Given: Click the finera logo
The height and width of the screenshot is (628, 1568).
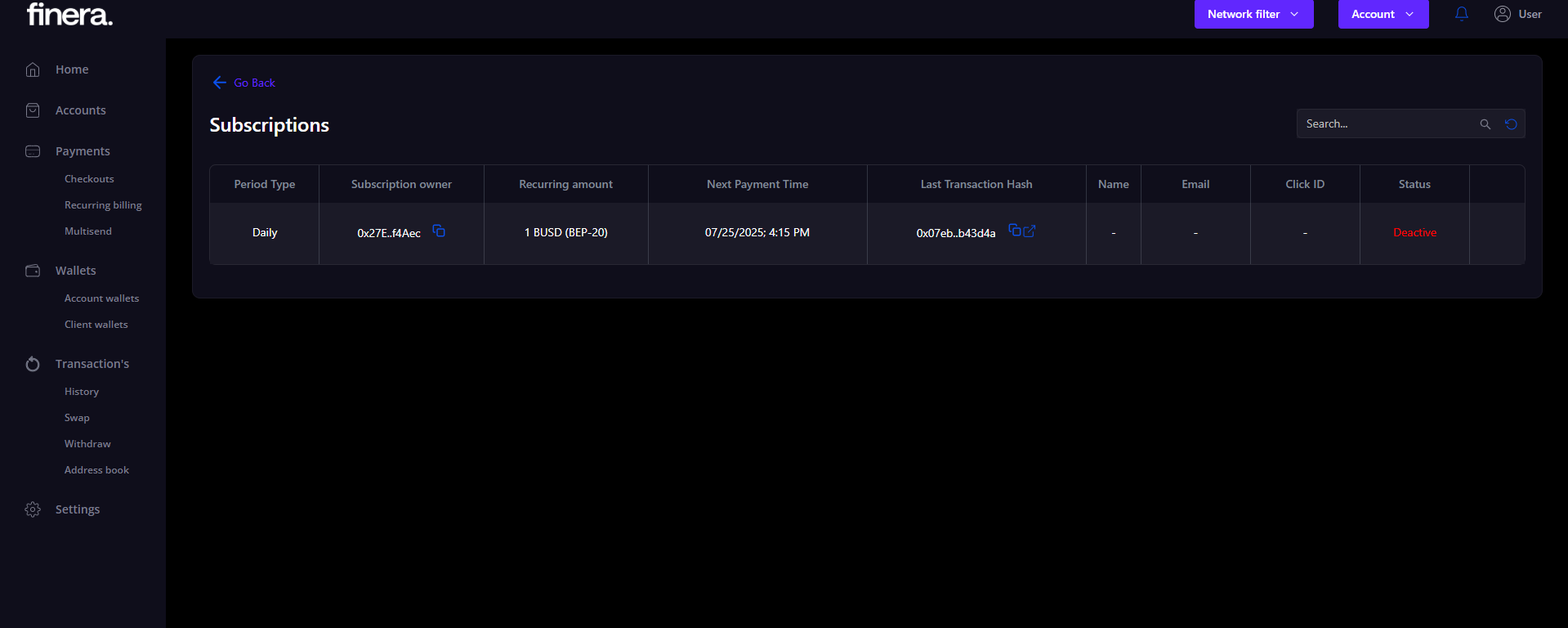Looking at the screenshot, I should click(70, 15).
